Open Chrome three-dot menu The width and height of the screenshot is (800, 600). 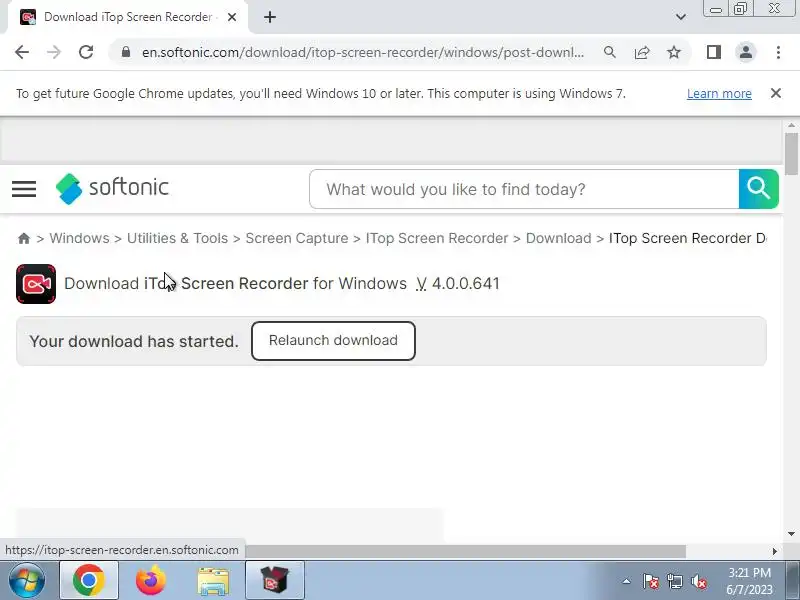point(778,52)
